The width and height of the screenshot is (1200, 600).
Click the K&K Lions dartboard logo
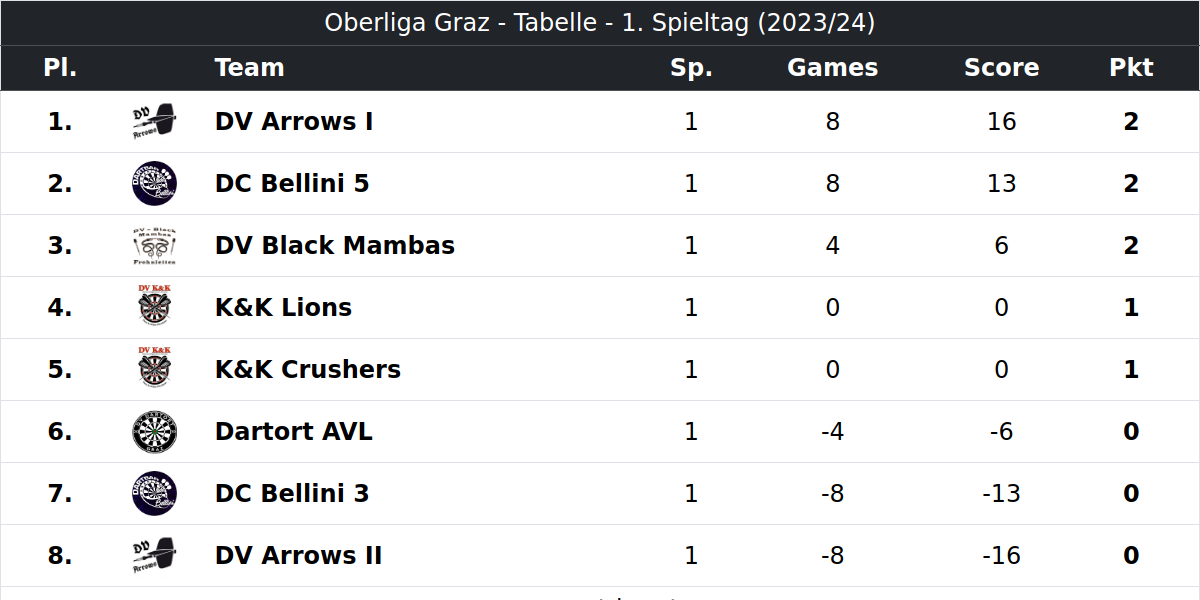point(155,308)
